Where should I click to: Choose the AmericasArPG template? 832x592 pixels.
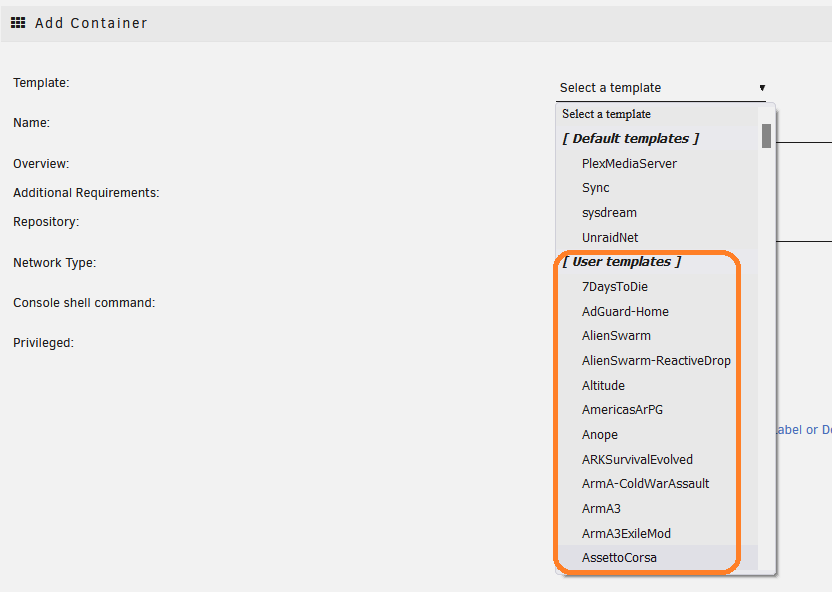click(657, 410)
